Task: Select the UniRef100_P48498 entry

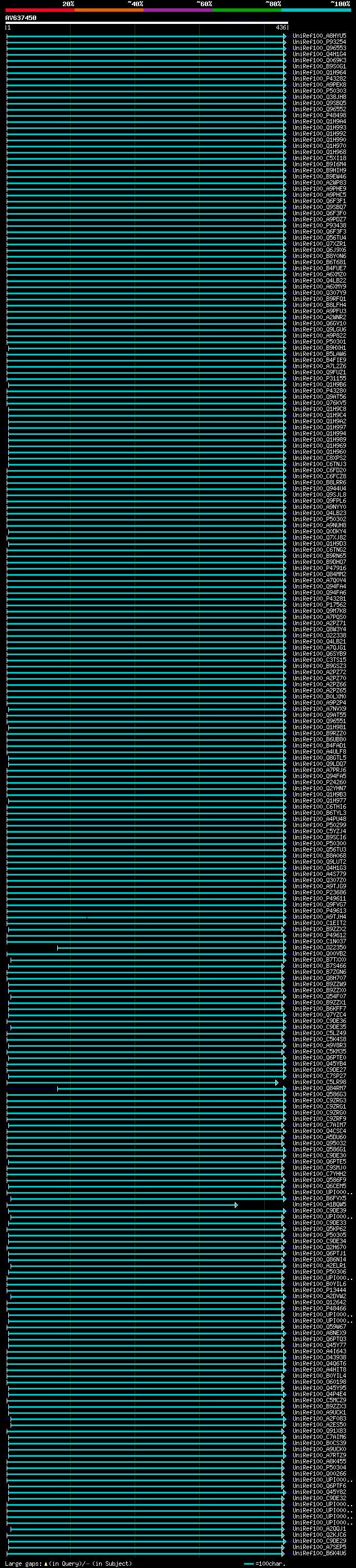Action: (x=319, y=115)
